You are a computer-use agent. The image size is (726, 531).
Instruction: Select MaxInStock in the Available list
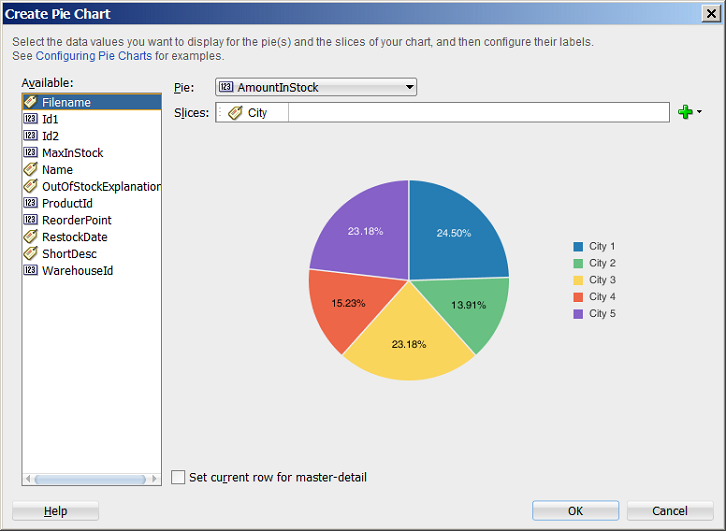point(92,152)
